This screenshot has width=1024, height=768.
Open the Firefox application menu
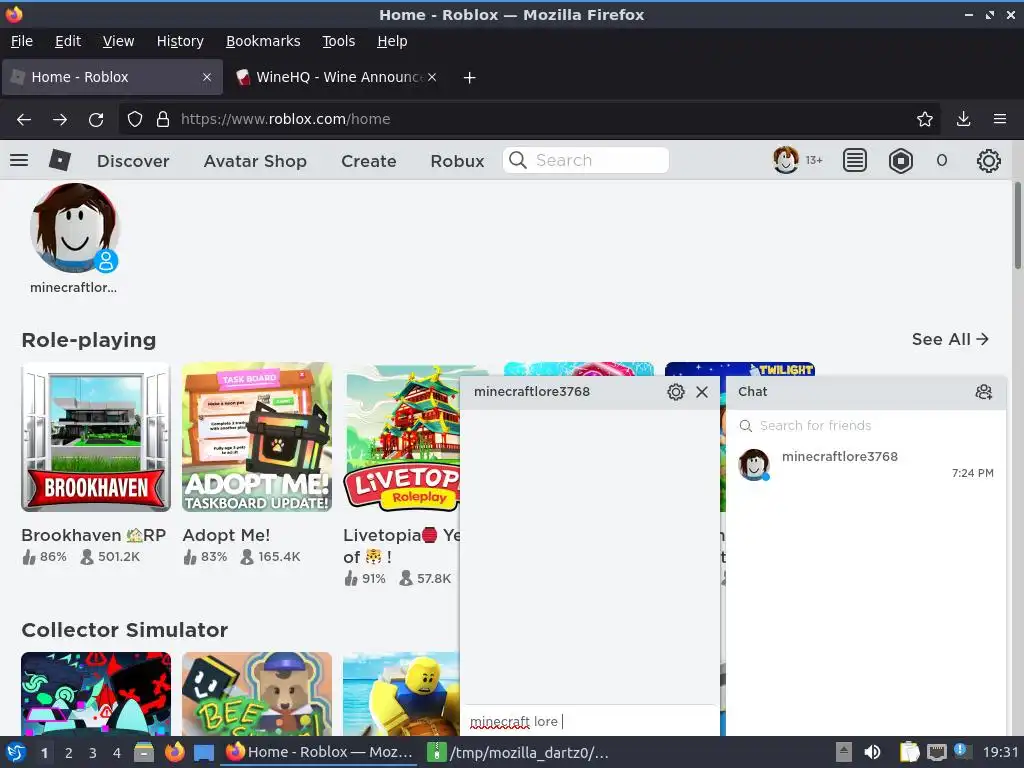point(1000,119)
